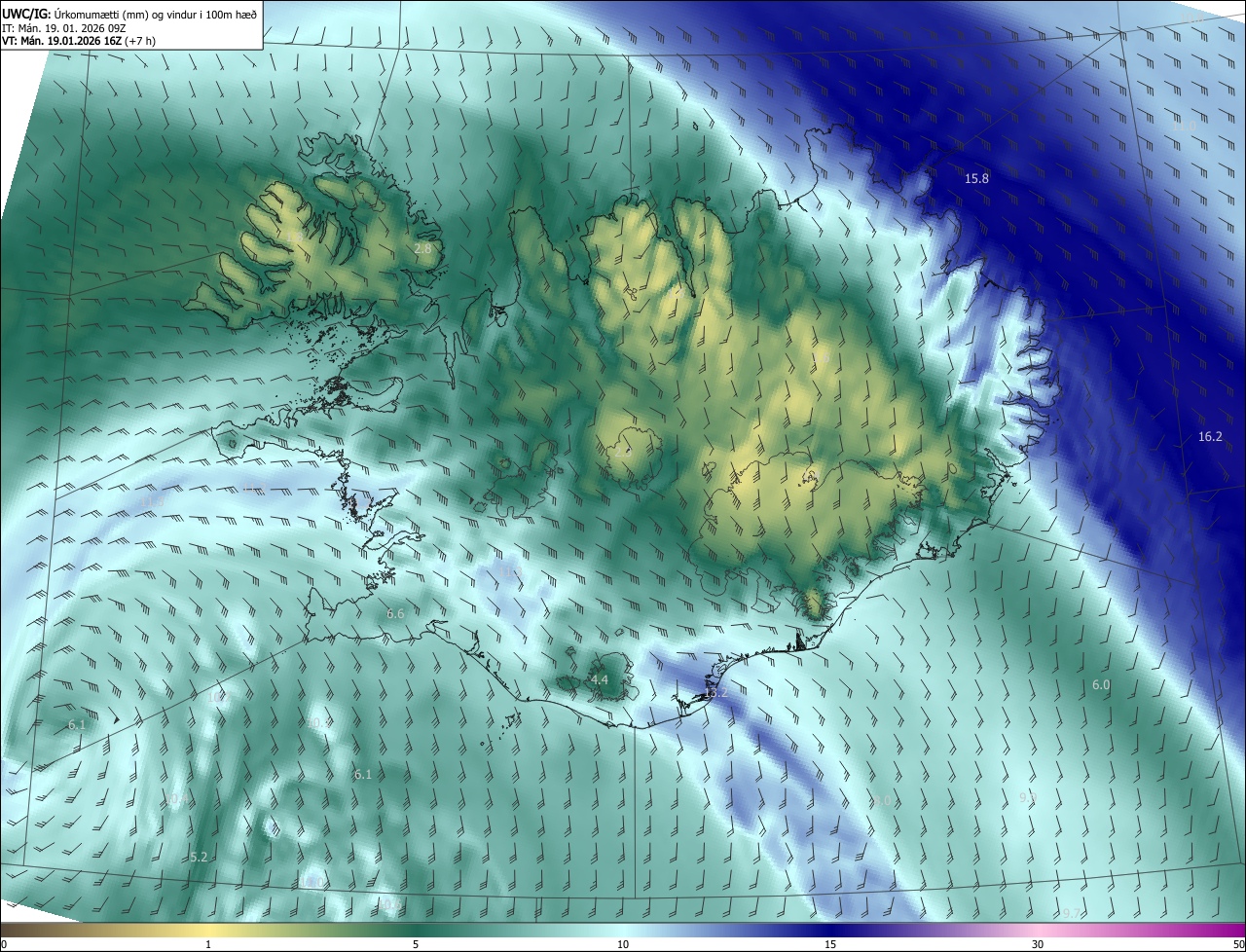This screenshot has width=1246, height=952.
Task: Click the 5.2 value label on the map
Action: pyautogui.click(x=199, y=858)
